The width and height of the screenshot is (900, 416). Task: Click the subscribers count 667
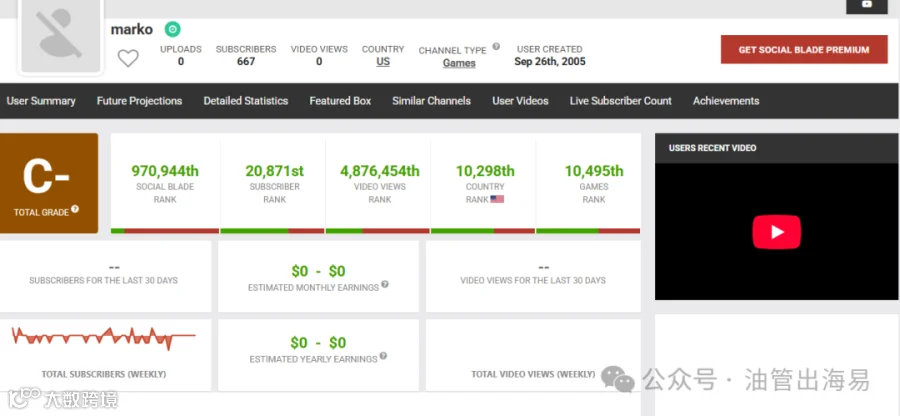coord(246,61)
